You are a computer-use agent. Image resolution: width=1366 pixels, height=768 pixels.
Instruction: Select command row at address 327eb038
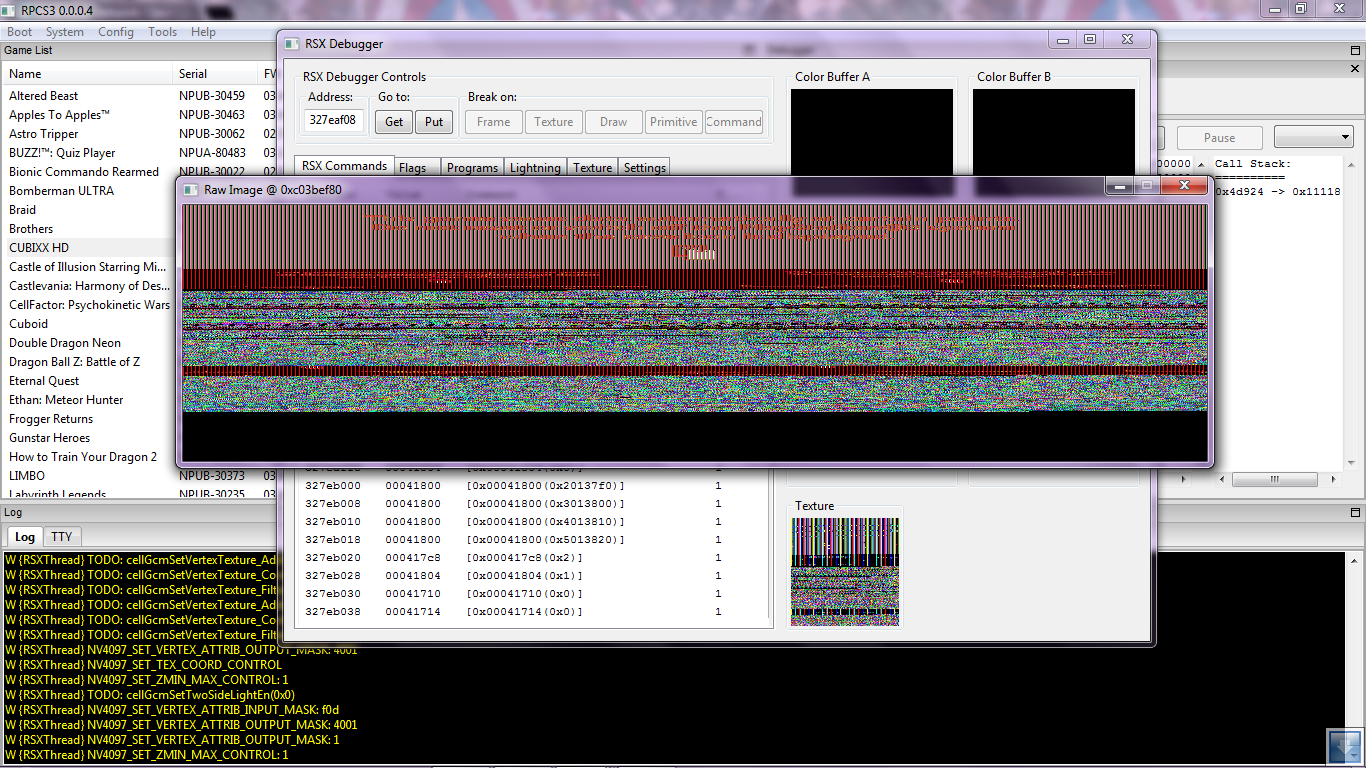[535, 612]
